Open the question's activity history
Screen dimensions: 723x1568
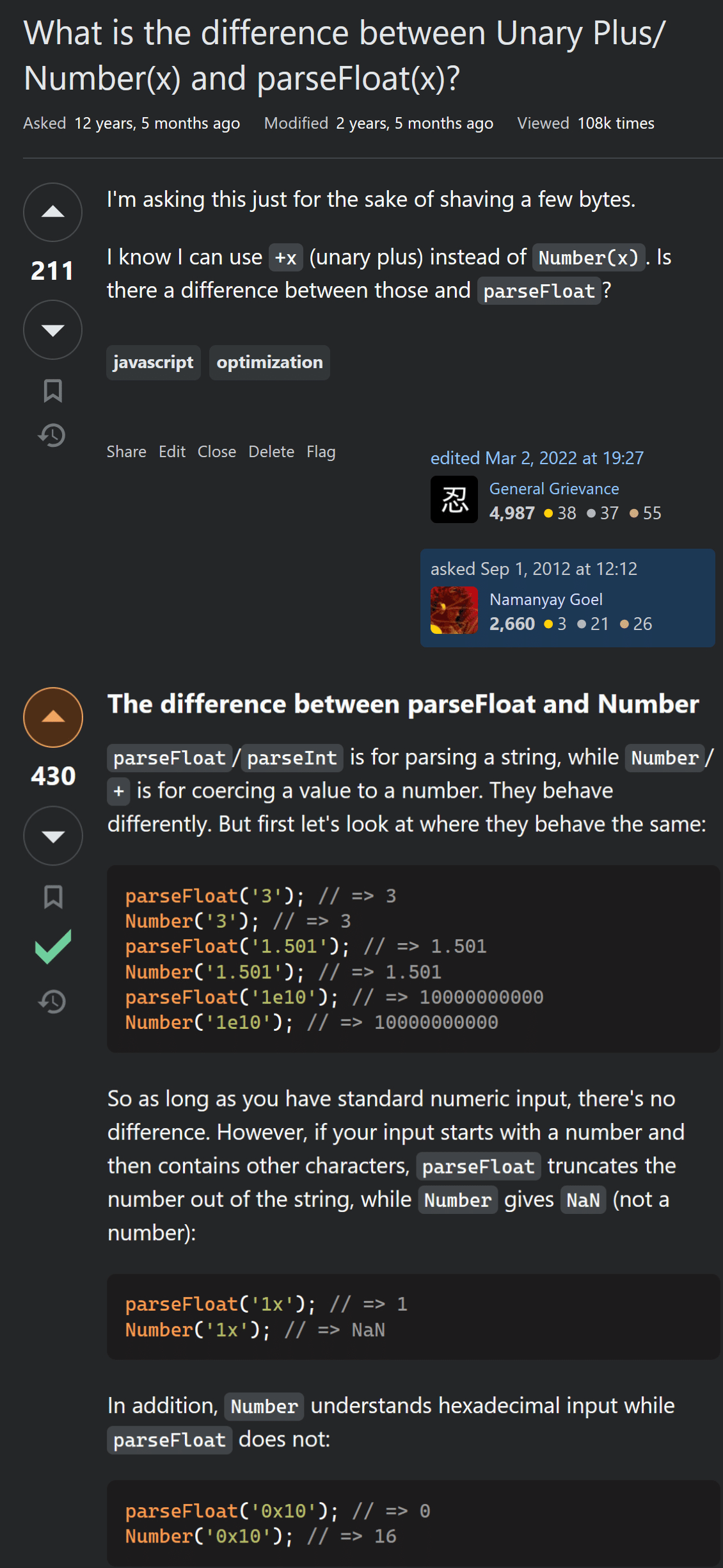click(x=52, y=435)
